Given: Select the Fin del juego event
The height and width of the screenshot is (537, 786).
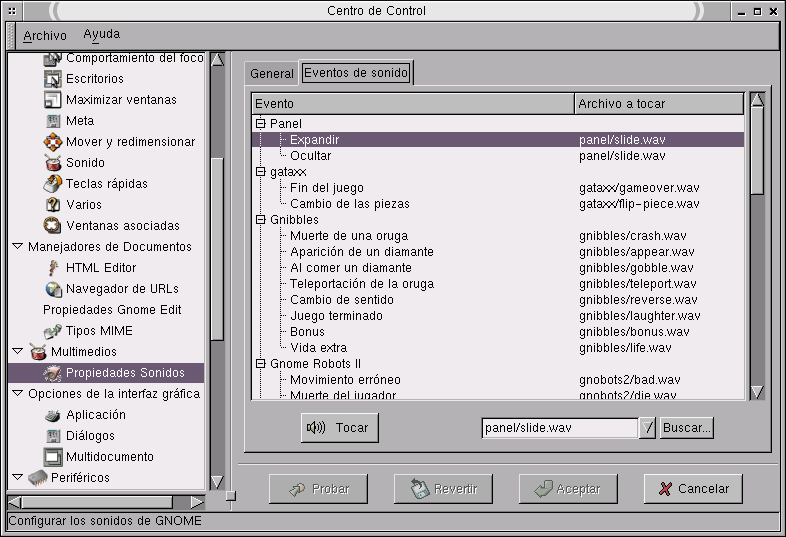Looking at the screenshot, I should pyautogui.click(x=498, y=188).
